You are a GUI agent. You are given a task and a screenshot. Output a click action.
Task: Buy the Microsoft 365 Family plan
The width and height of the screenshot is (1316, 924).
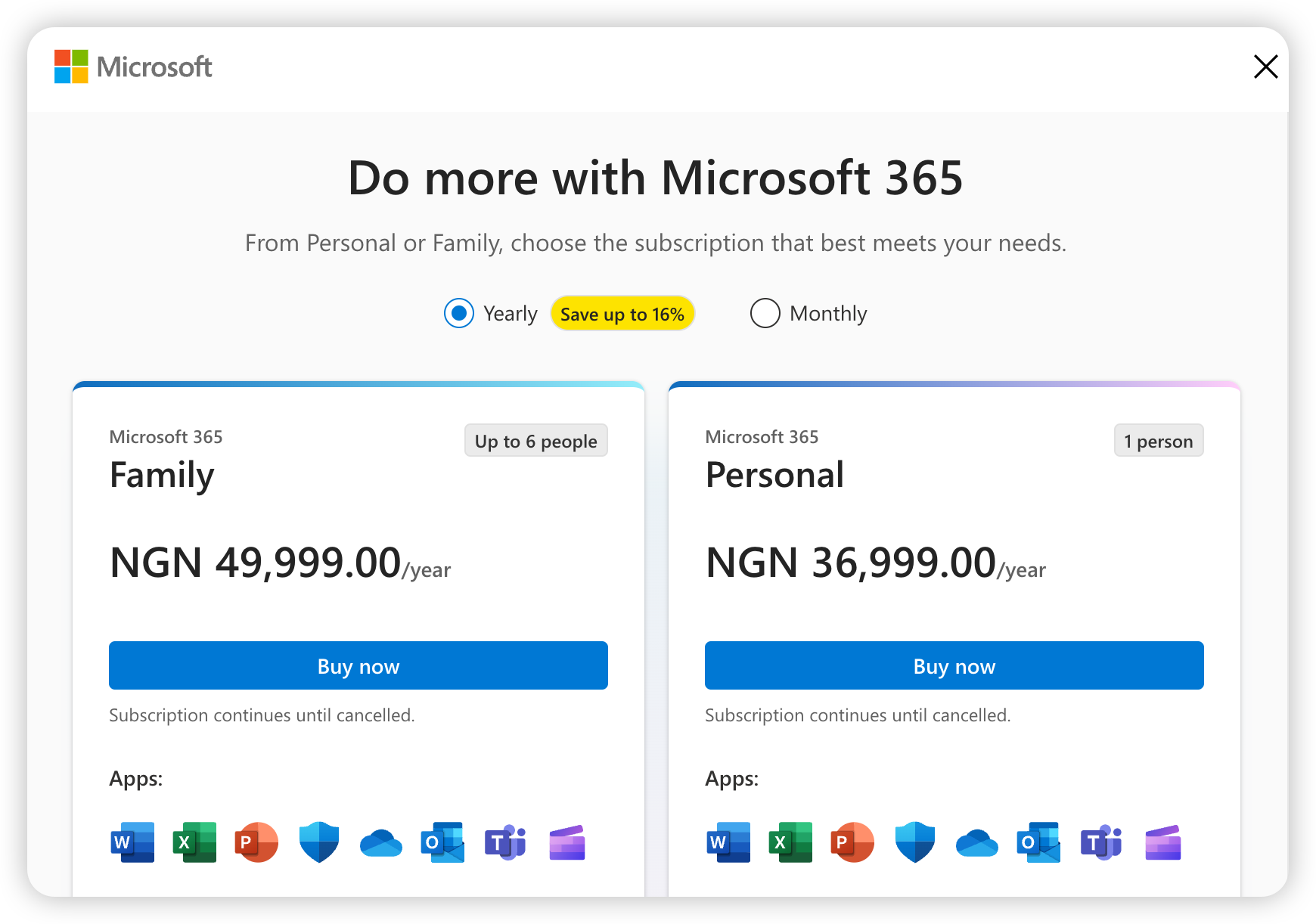coord(358,665)
